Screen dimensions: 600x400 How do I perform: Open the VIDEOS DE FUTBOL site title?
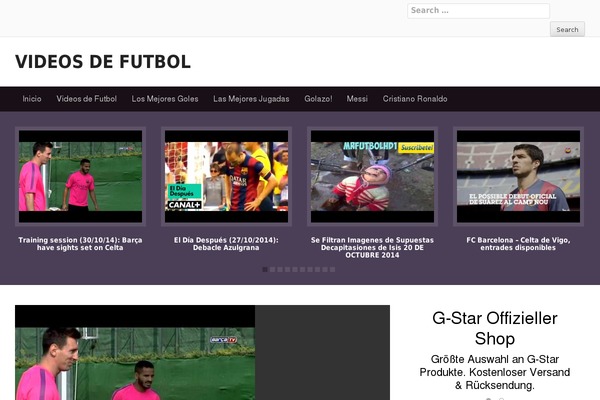tap(103, 62)
